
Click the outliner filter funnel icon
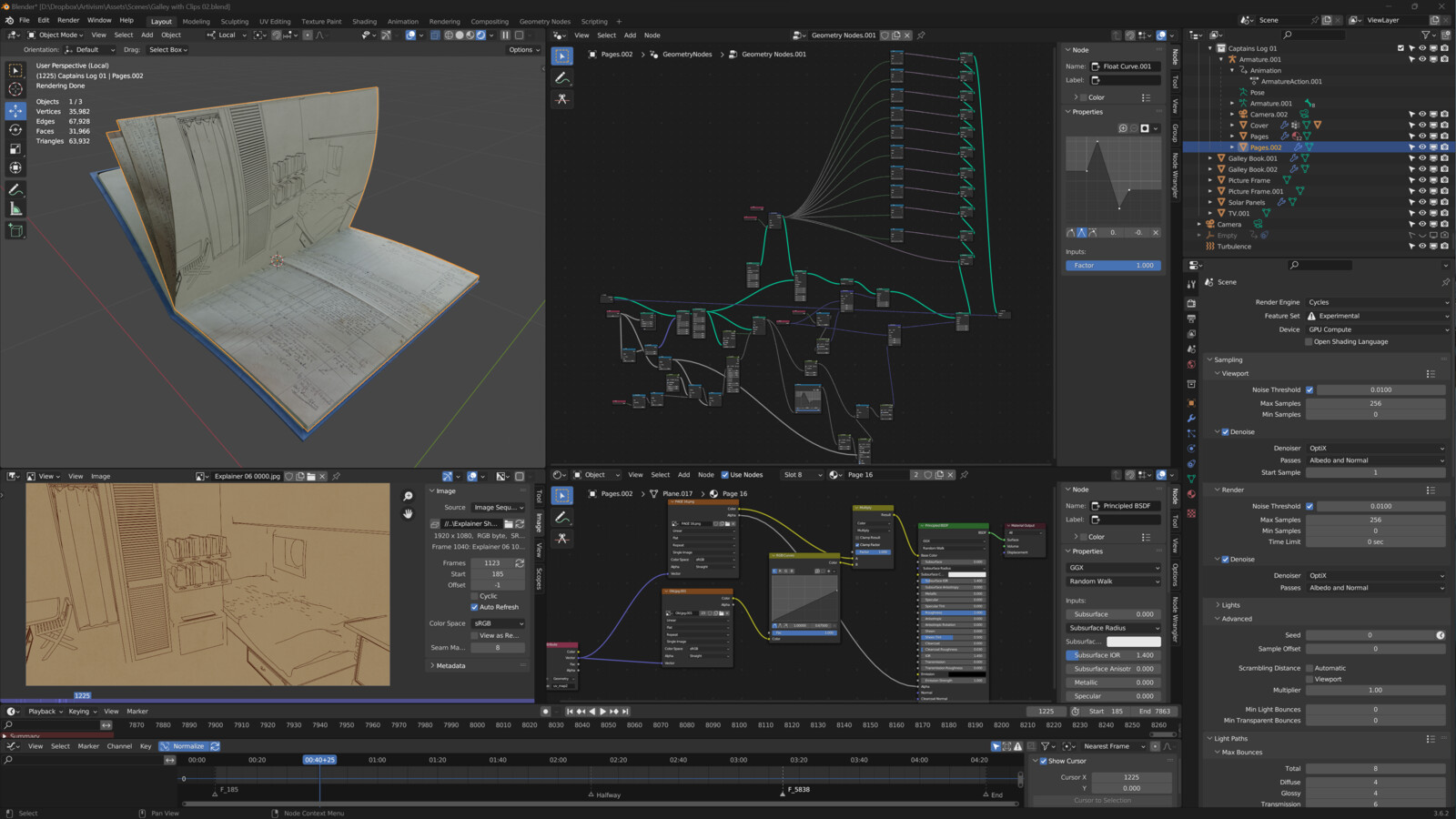tap(1426, 35)
